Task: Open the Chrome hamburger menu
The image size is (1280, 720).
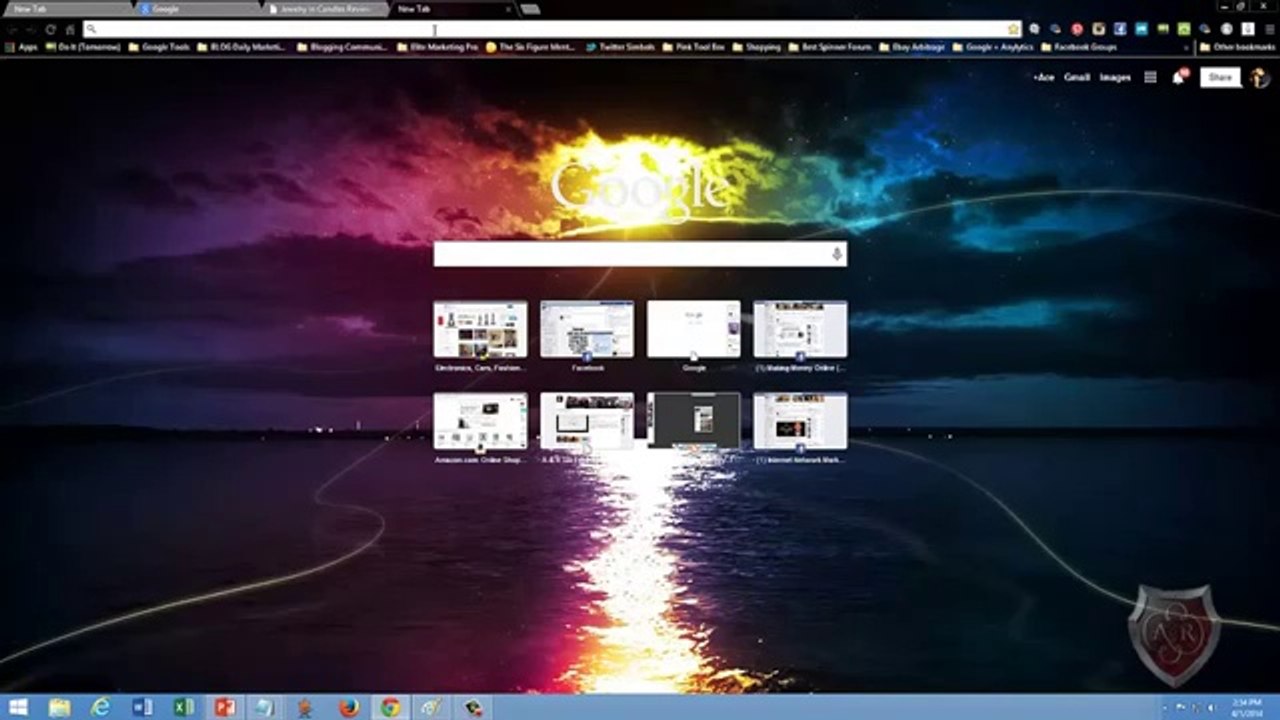Action: [x=1270, y=30]
